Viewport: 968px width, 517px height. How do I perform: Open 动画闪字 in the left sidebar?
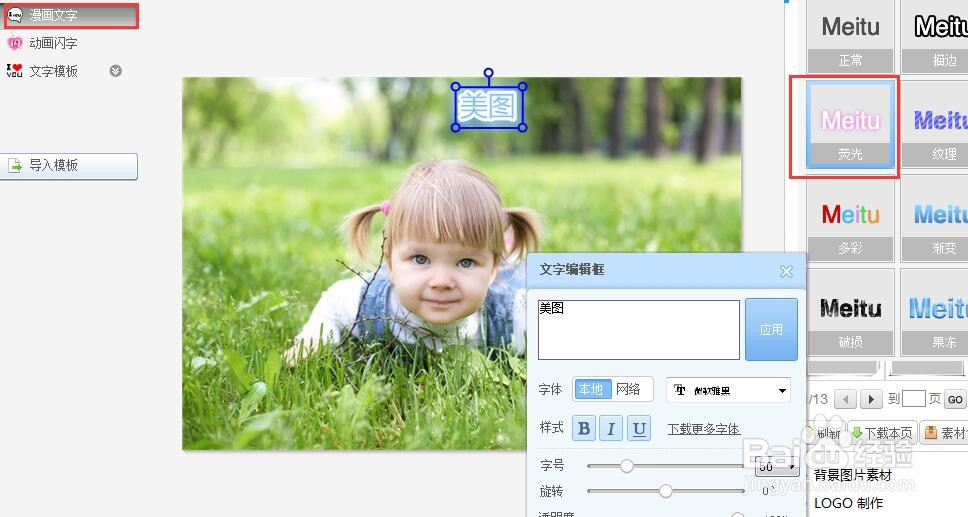tap(53, 43)
